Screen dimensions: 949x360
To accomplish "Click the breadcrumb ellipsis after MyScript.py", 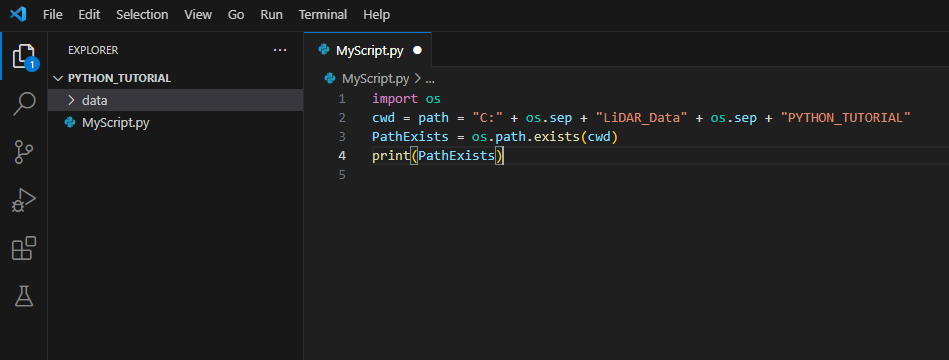I will (430, 79).
